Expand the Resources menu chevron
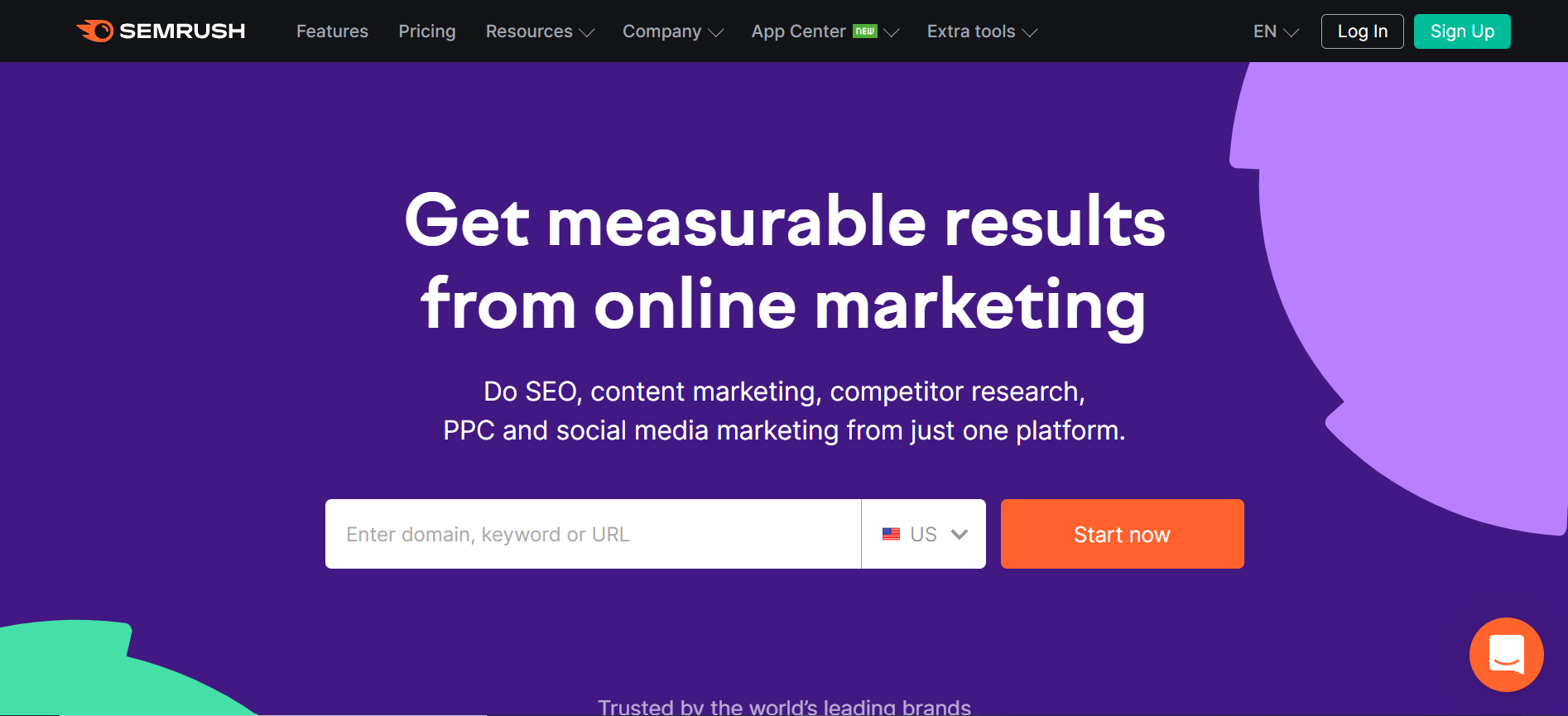Image resolution: width=1568 pixels, height=716 pixels. (x=587, y=32)
